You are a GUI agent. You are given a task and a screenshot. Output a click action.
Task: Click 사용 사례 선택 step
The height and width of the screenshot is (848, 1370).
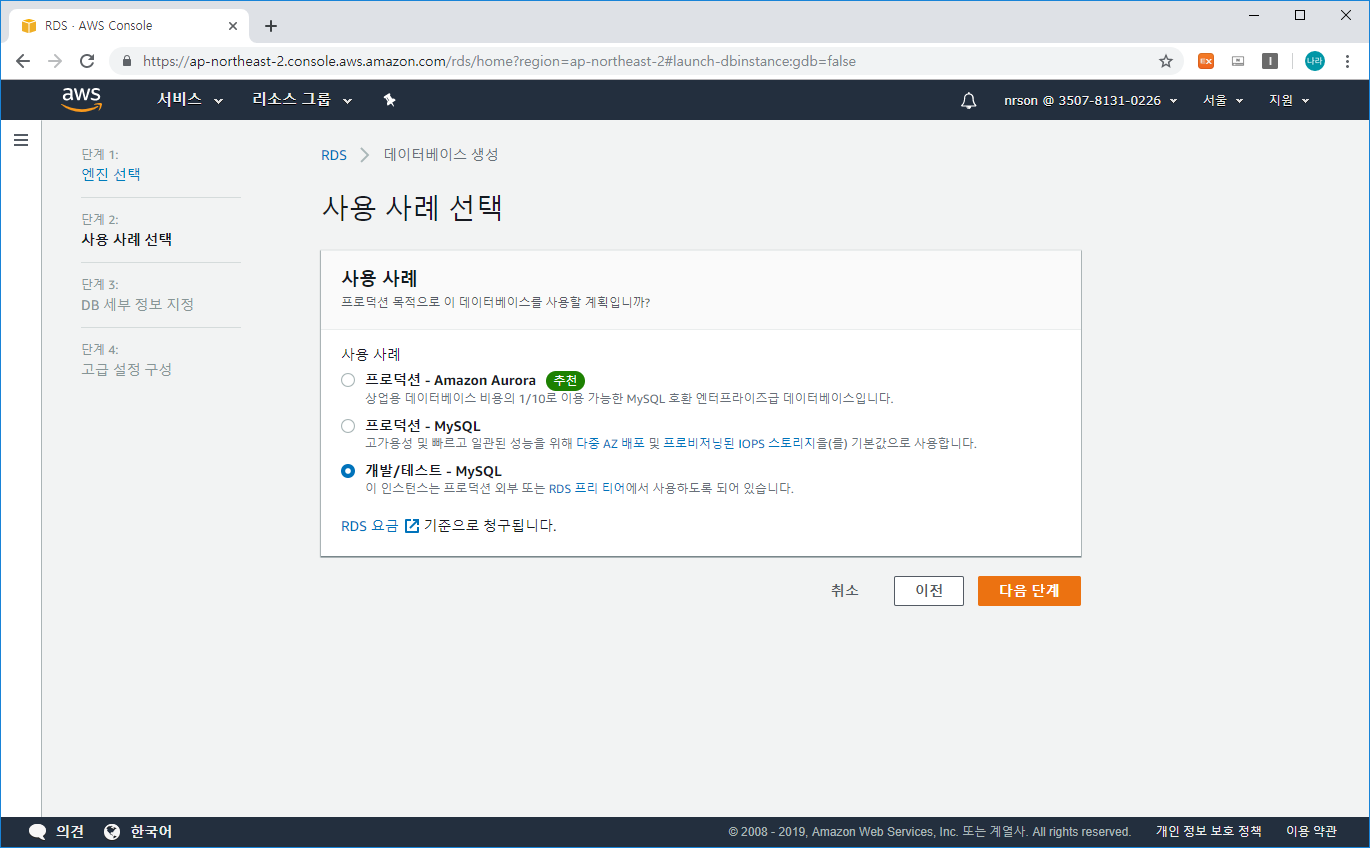(126, 239)
